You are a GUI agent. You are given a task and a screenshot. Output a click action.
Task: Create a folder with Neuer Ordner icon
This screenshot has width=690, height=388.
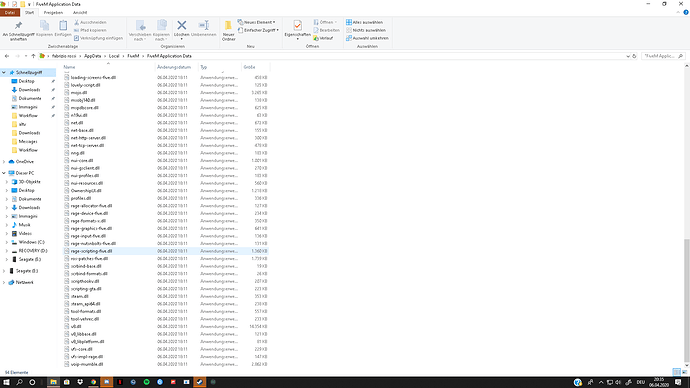click(228, 26)
